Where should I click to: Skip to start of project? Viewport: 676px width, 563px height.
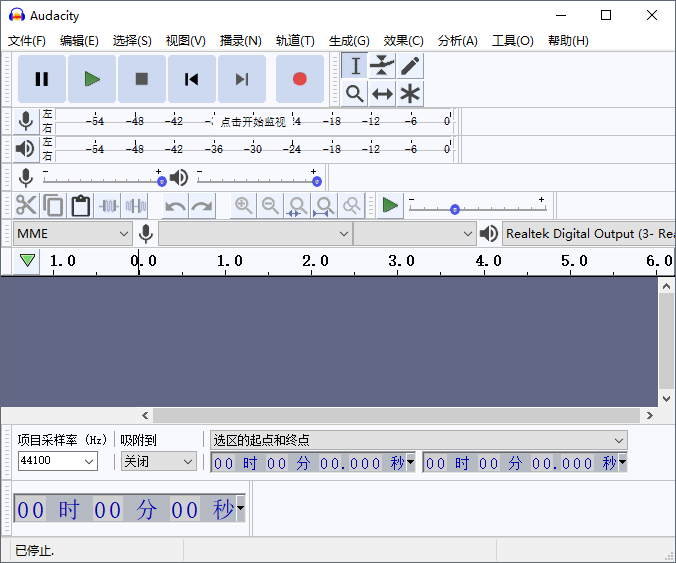click(x=192, y=79)
